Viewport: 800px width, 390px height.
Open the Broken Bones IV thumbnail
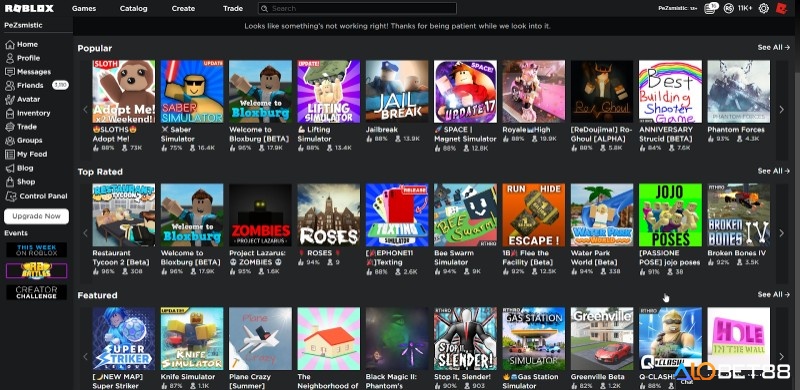tap(739, 215)
